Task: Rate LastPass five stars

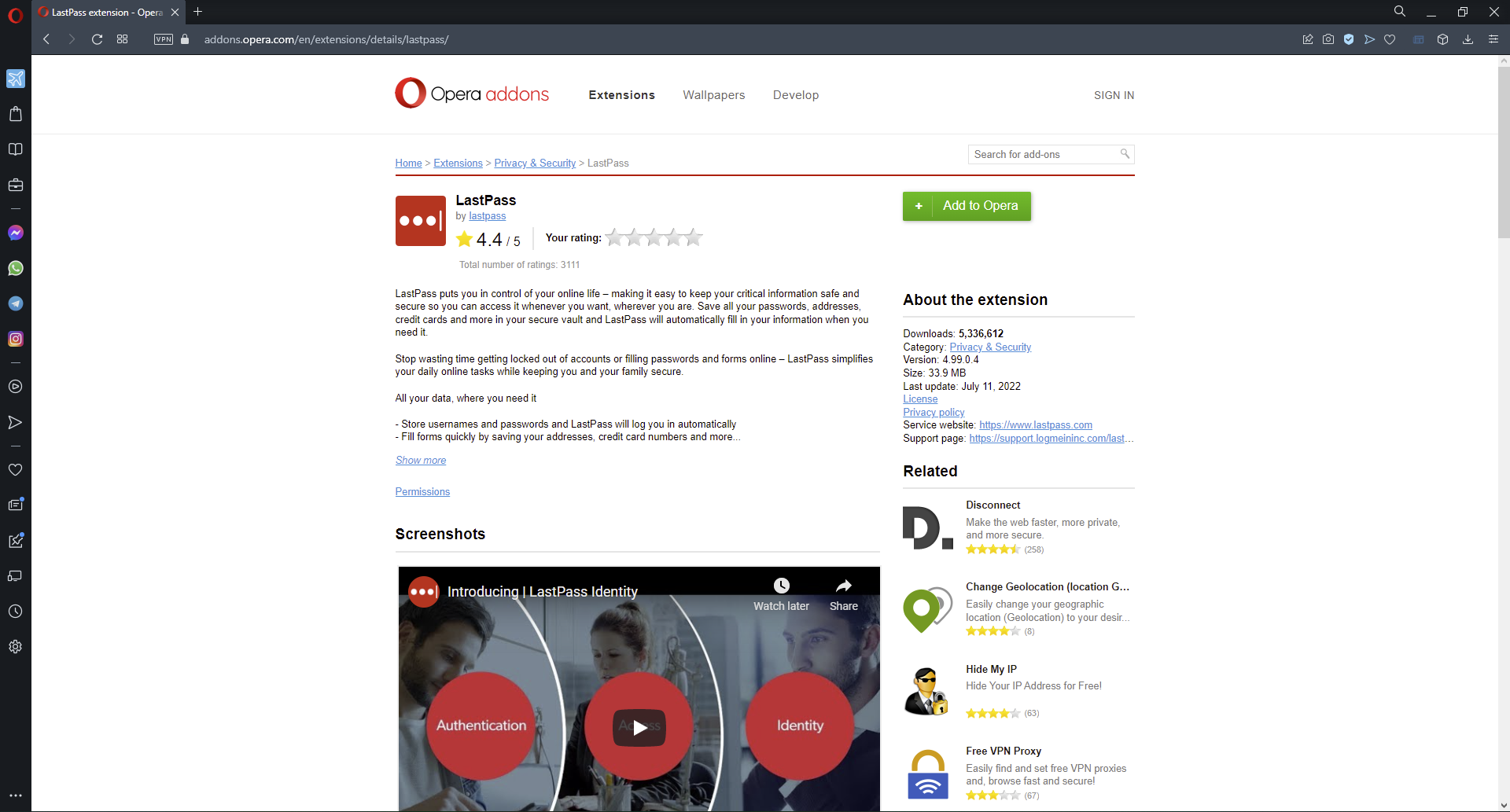Action: 693,237
